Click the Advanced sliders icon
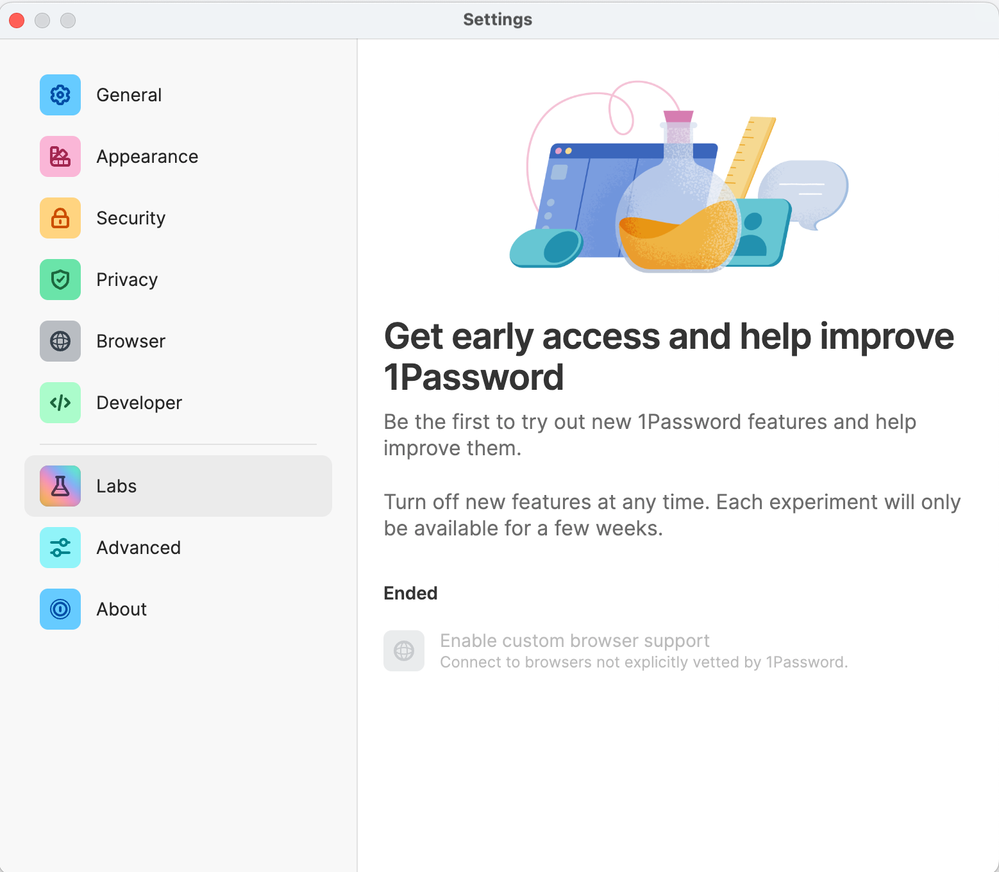The height and width of the screenshot is (872, 999). (x=60, y=548)
